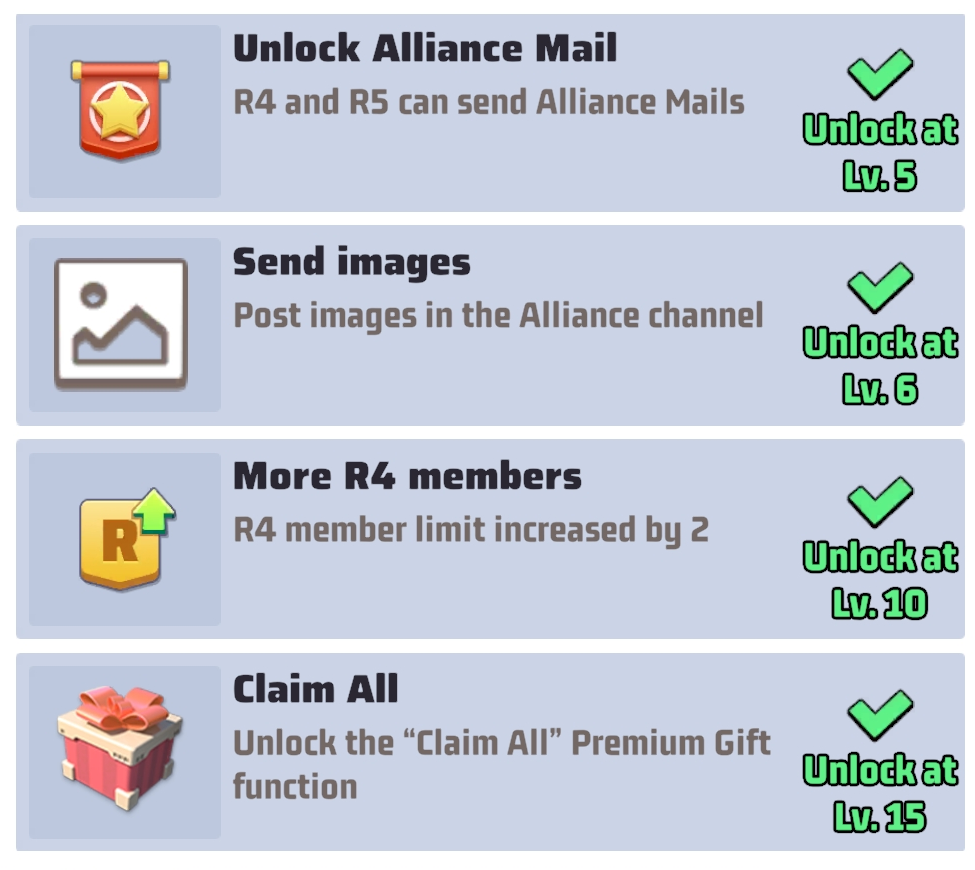Select the Claim All title
This screenshot has width=975, height=870.
(315, 689)
